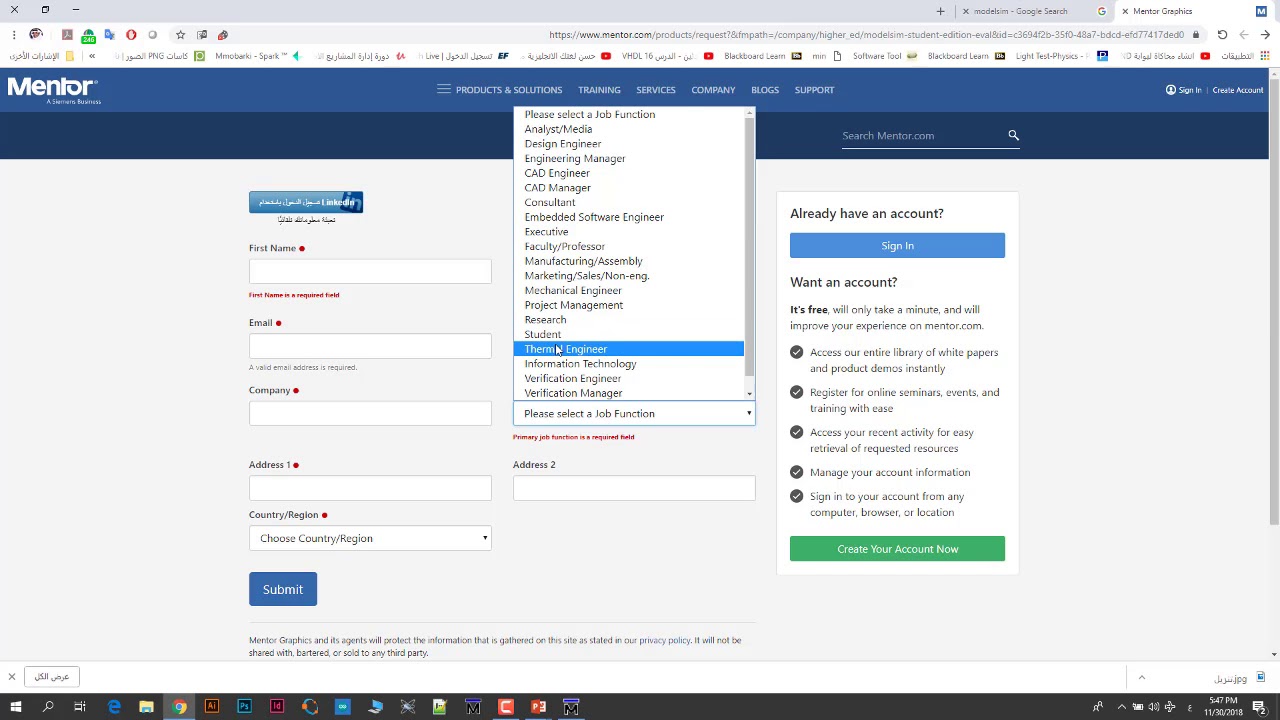
Task: Select Research option
Action: tap(629, 320)
